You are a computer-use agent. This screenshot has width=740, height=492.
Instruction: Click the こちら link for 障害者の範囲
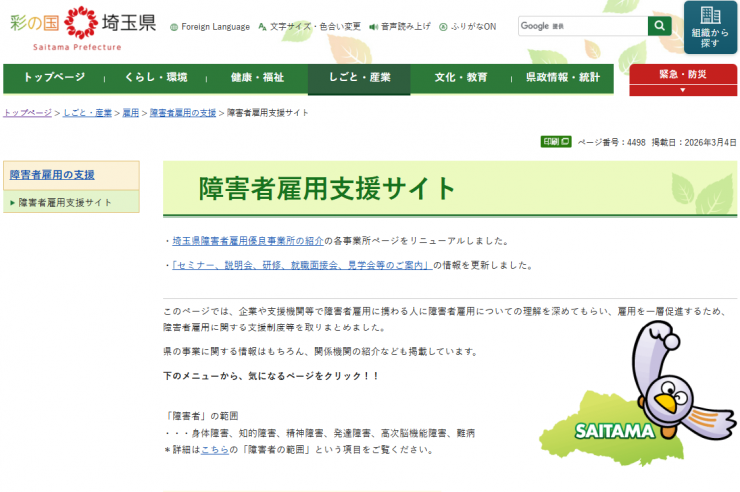(214, 450)
